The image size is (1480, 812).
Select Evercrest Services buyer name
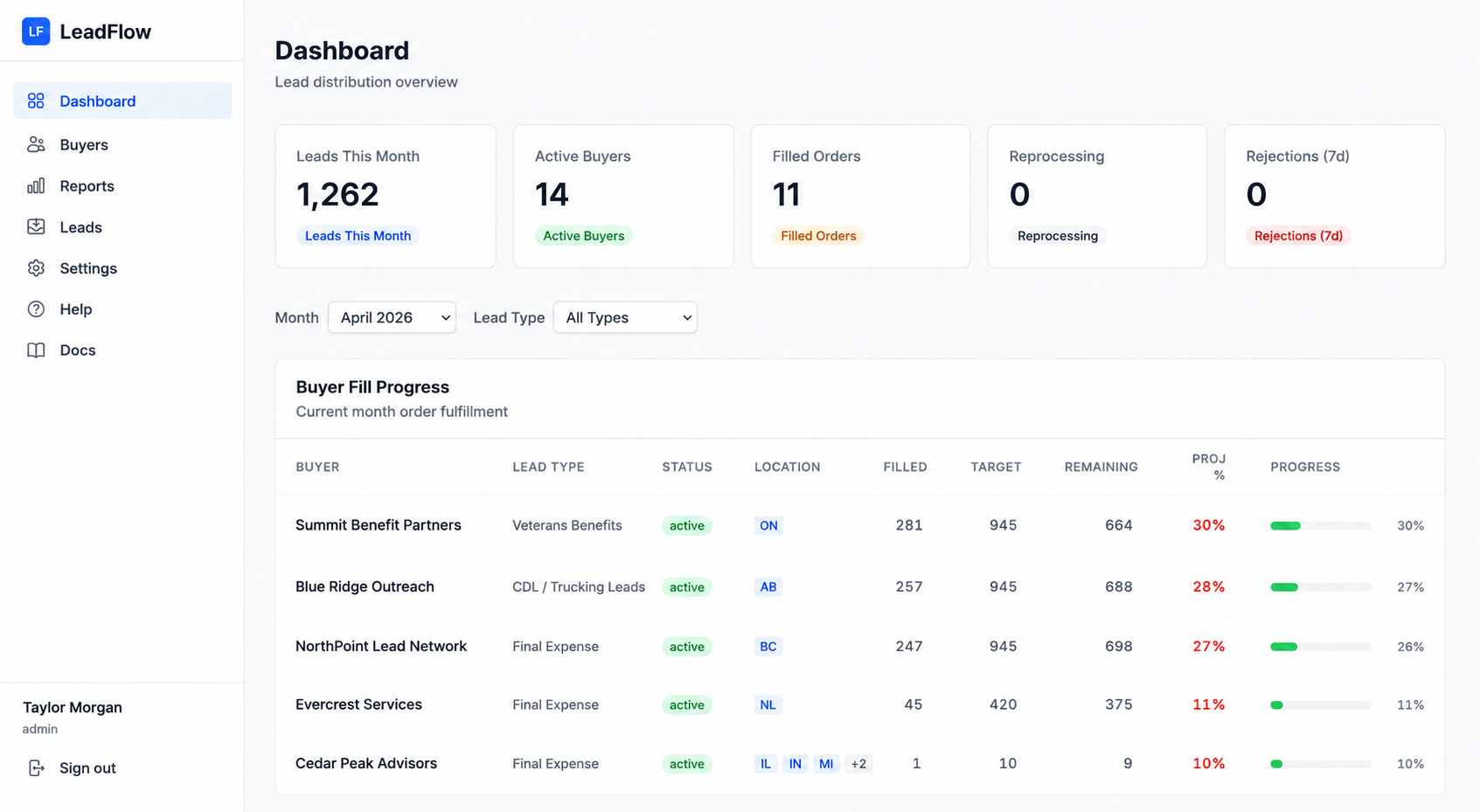point(358,704)
